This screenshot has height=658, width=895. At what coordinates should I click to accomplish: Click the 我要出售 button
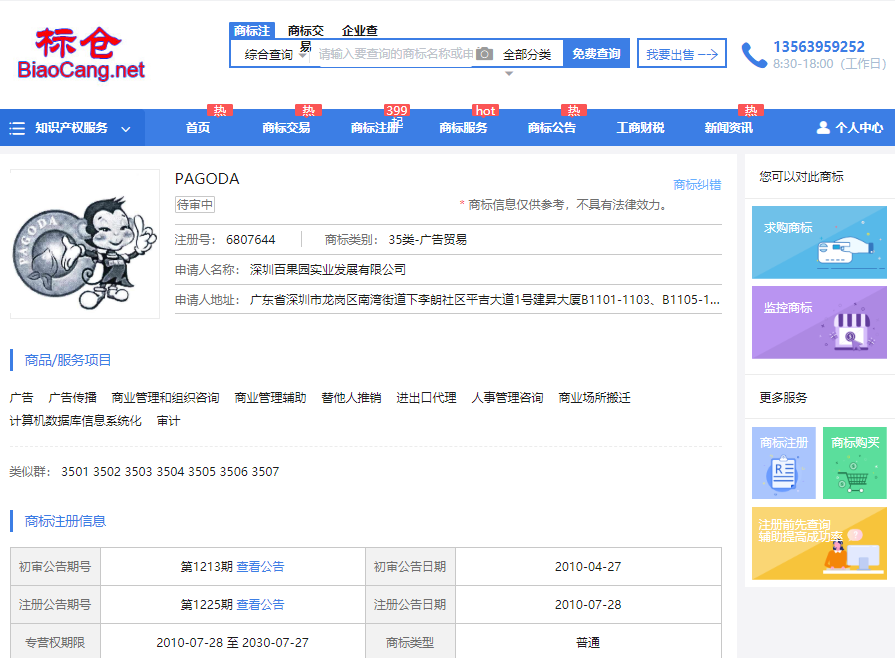coord(682,54)
